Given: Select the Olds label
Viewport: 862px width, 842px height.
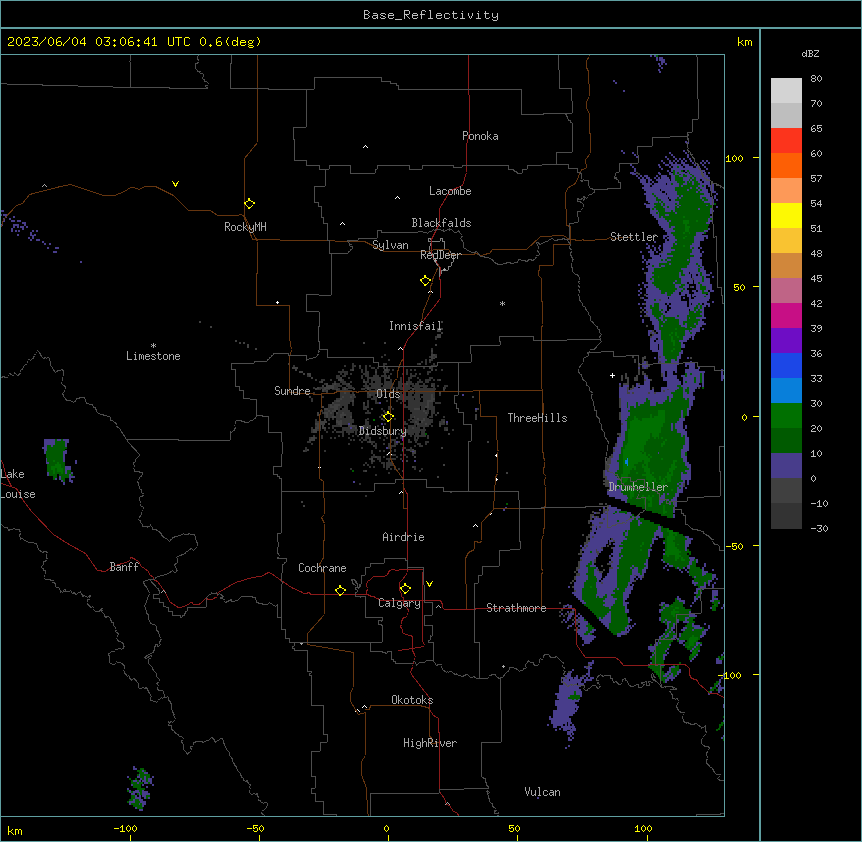Looking at the screenshot, I should 388,394.
